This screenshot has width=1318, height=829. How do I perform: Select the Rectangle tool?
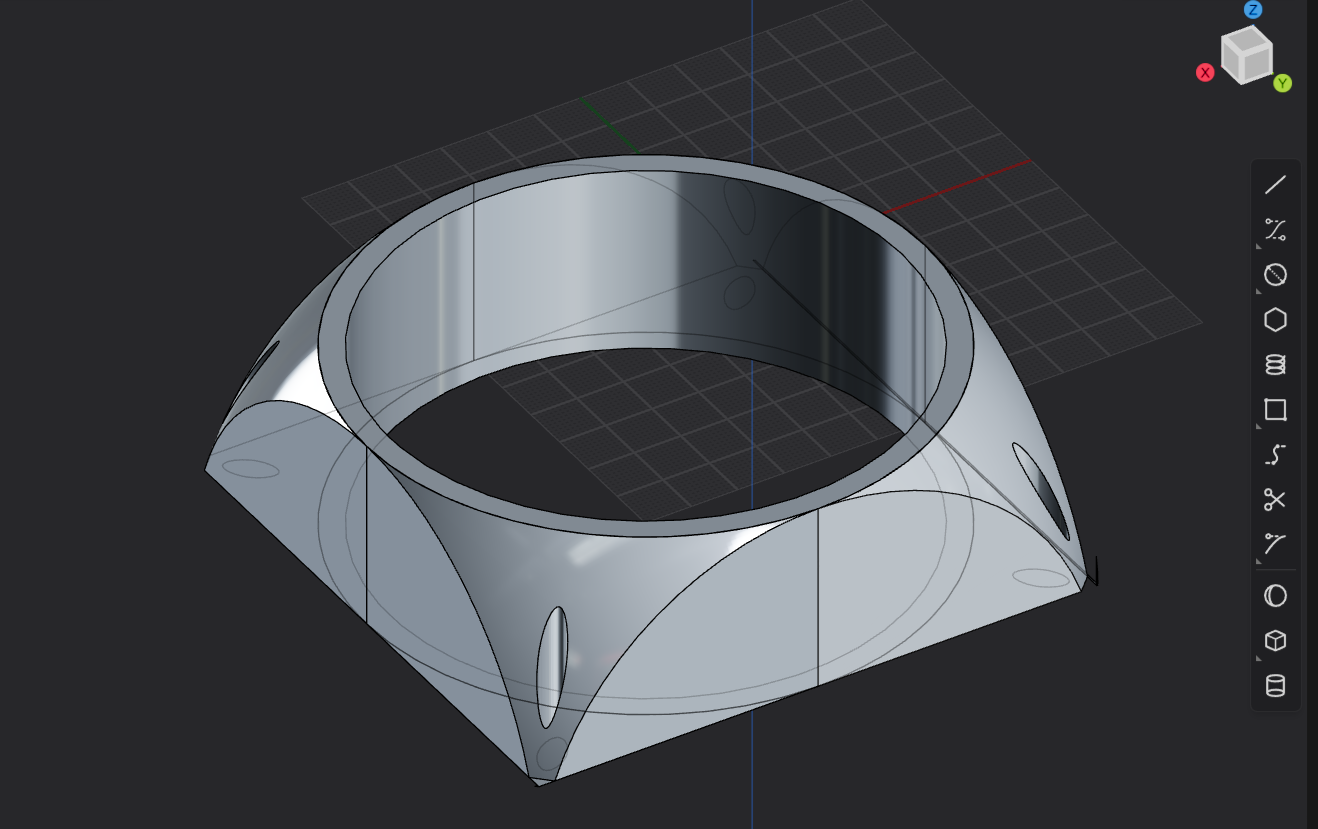pos(1275,410)
